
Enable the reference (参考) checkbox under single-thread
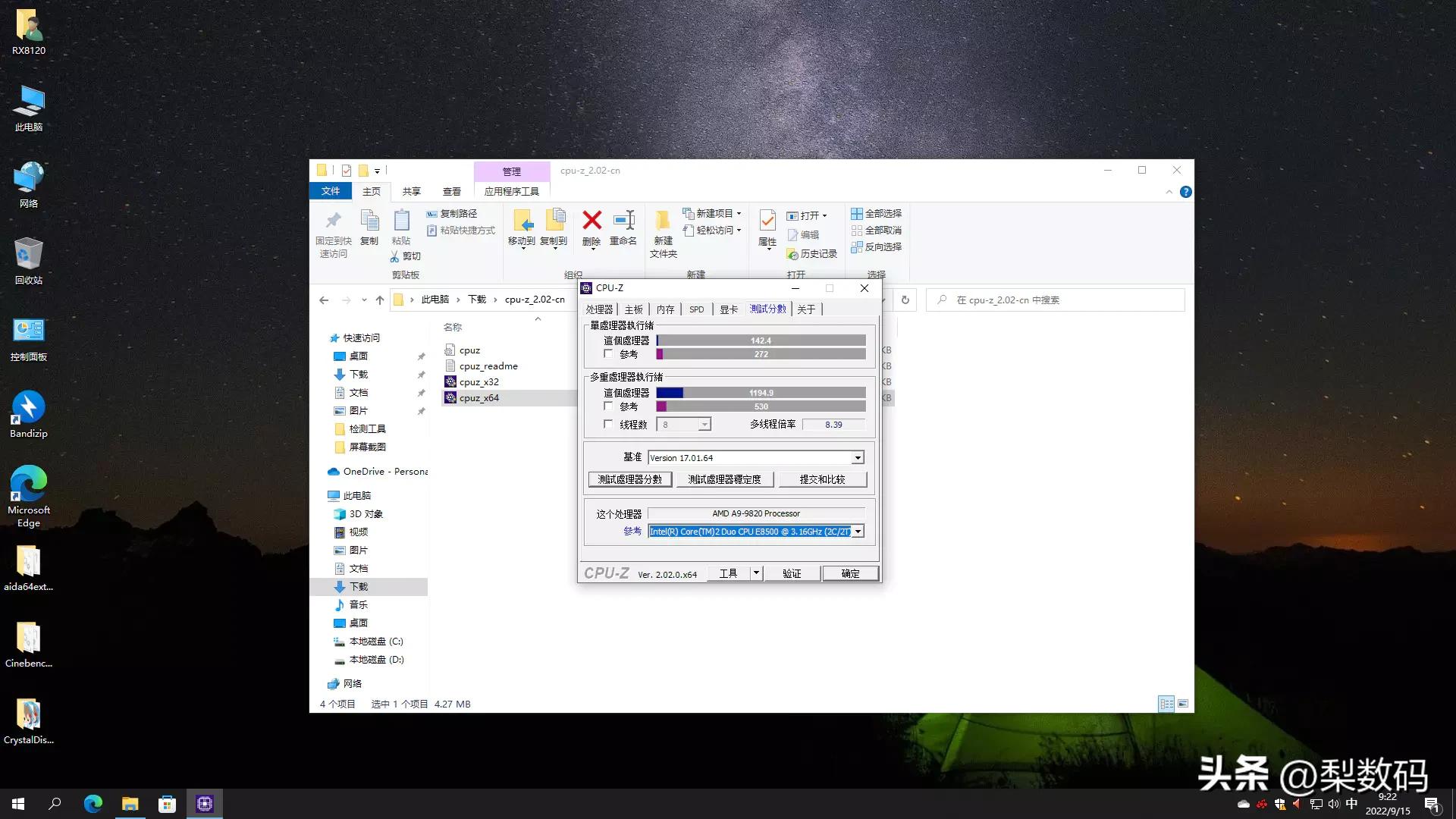point(609,353)
